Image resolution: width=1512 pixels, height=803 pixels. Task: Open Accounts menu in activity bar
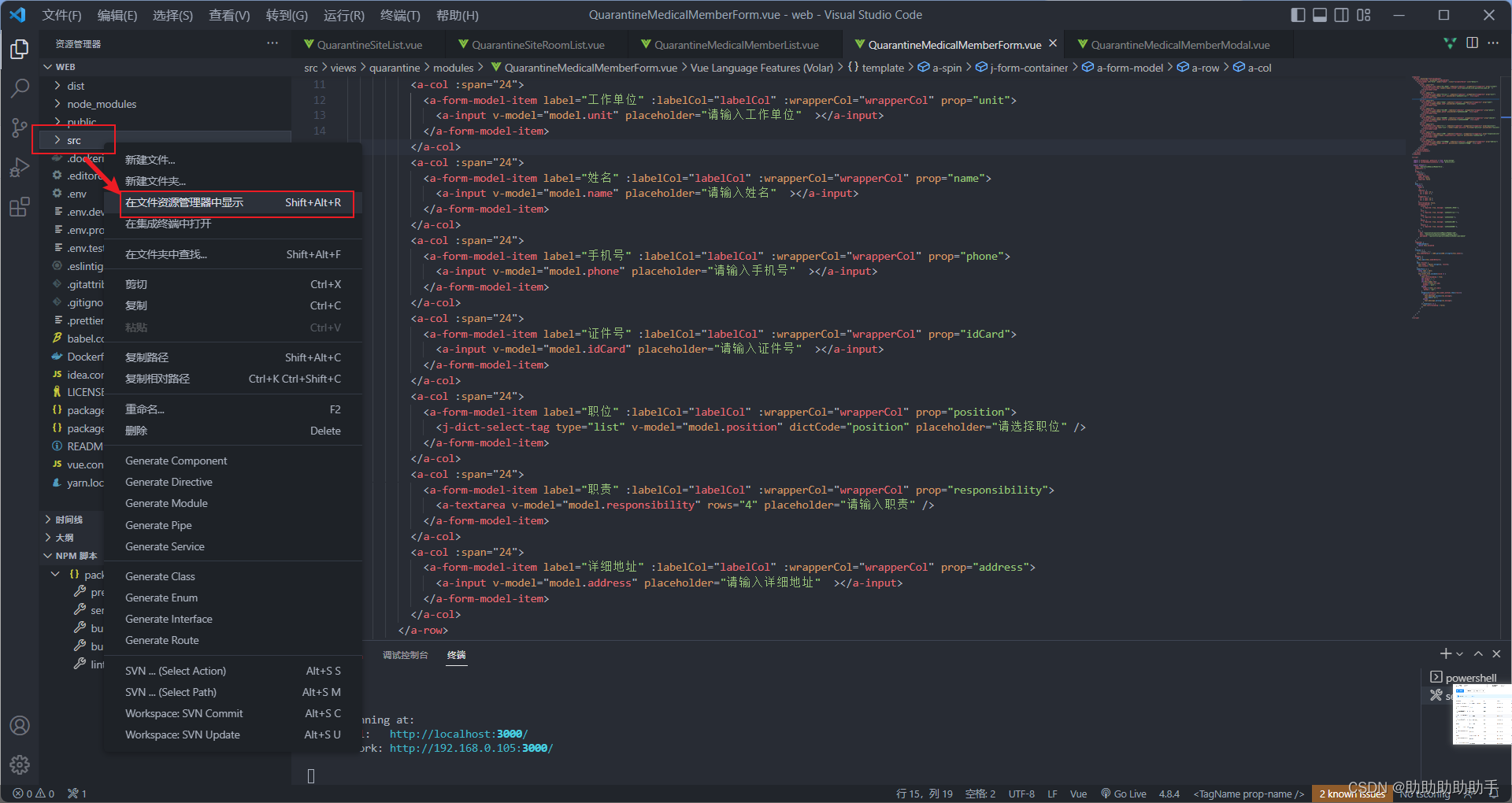(x=20, y=725)
